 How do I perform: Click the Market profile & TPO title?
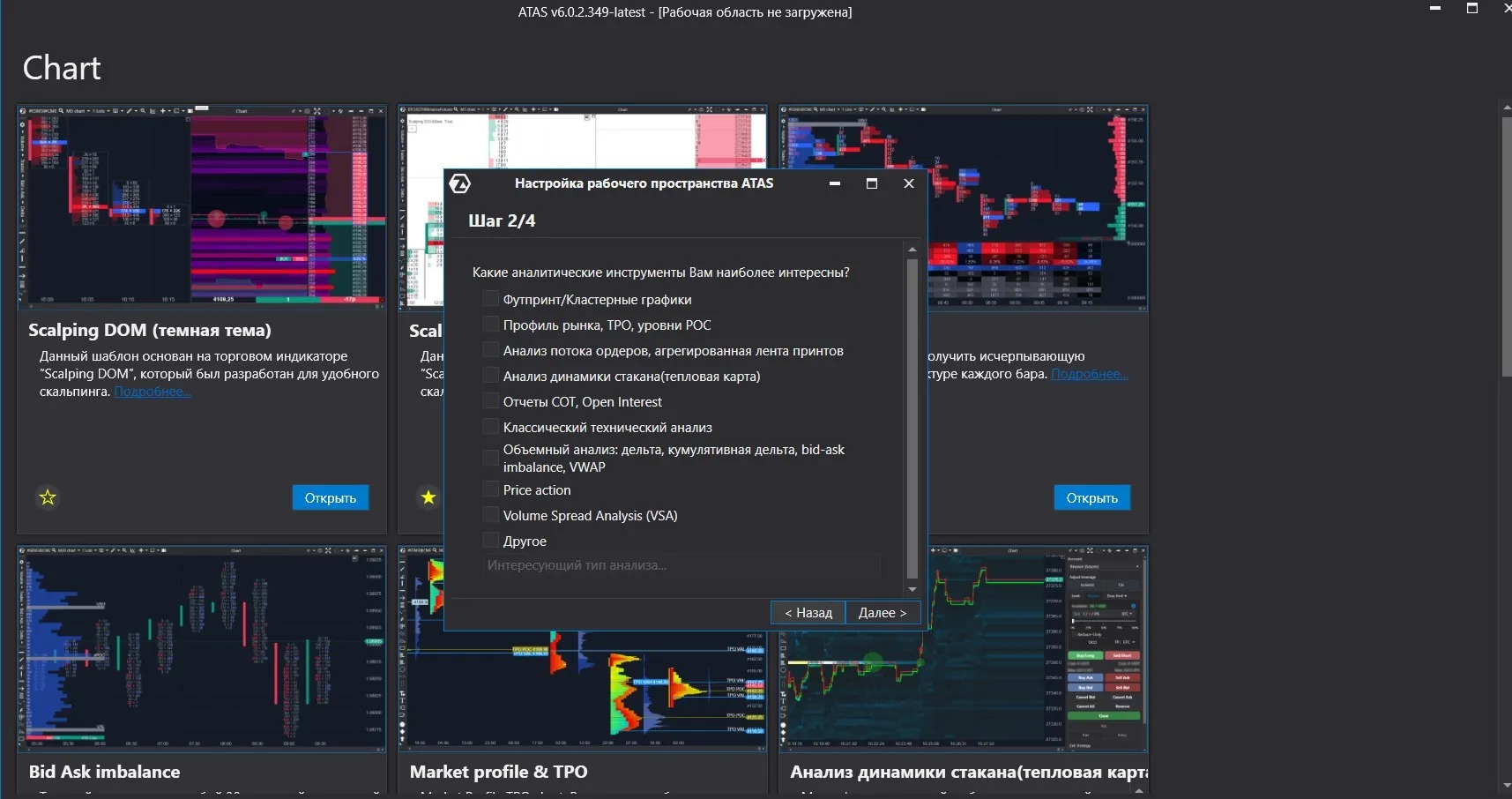click(x=498, y=772)
